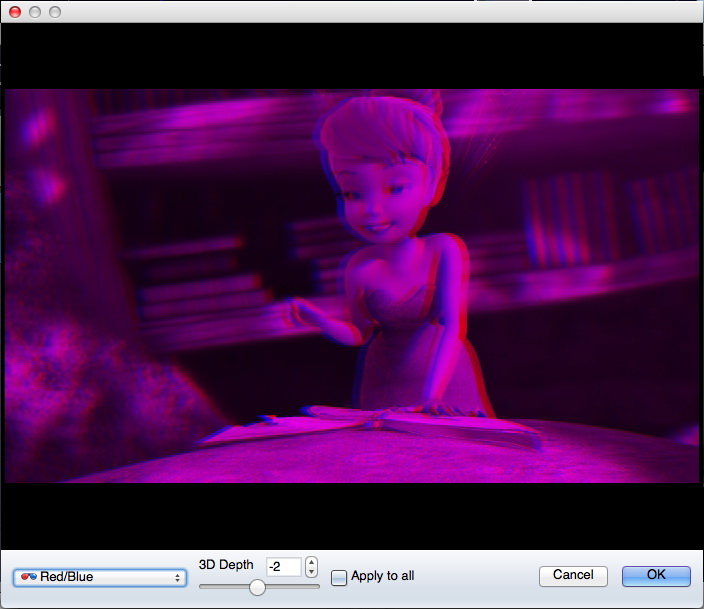Open the Red/Blue 3D mode dropdown
Image resolution: width=704 pixels, height=609 pixels.
click(100, 577)
